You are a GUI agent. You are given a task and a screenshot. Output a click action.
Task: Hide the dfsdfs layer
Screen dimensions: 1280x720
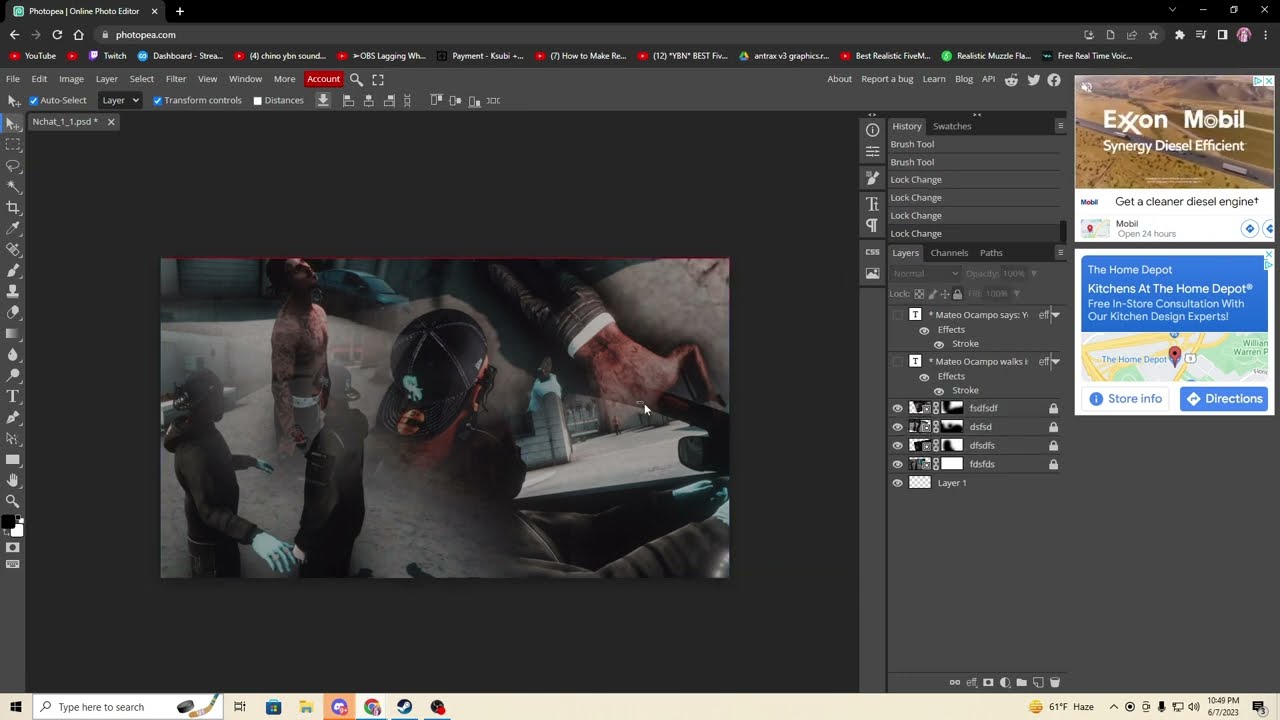coord(897,445)
